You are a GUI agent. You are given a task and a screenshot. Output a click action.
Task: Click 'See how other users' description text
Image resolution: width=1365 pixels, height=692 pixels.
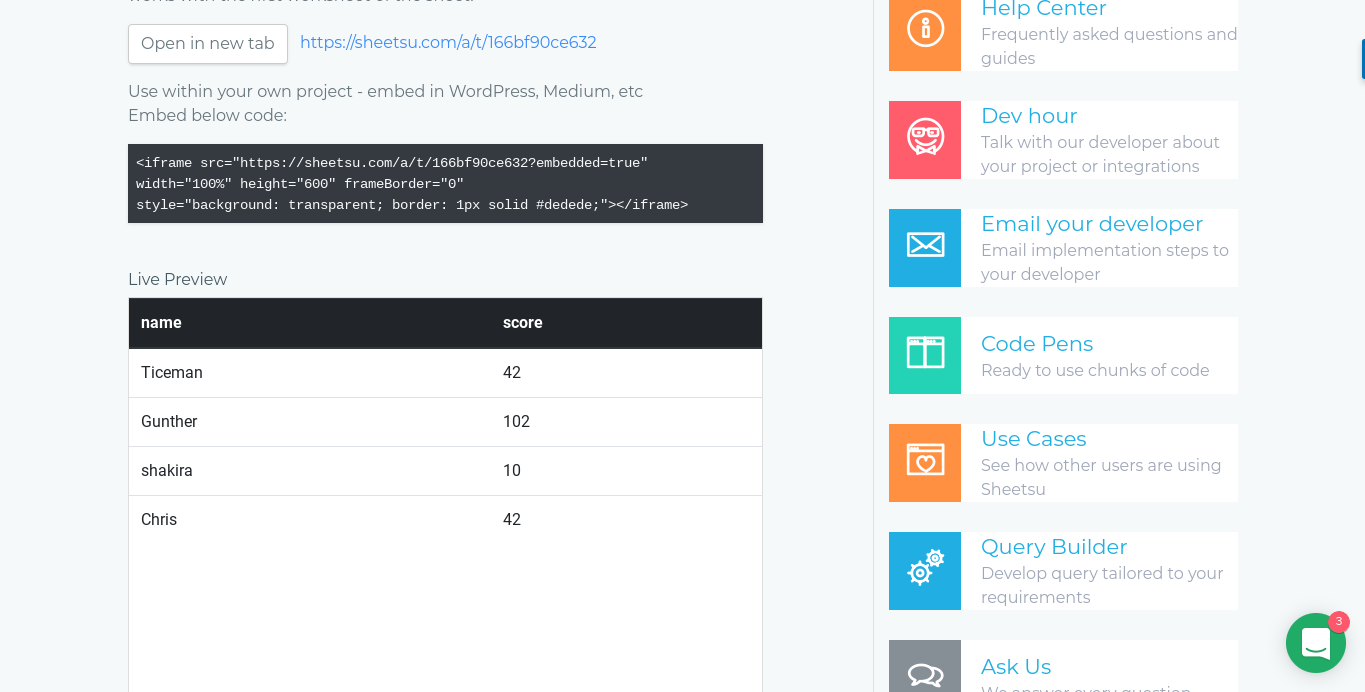click(1101, 477)
